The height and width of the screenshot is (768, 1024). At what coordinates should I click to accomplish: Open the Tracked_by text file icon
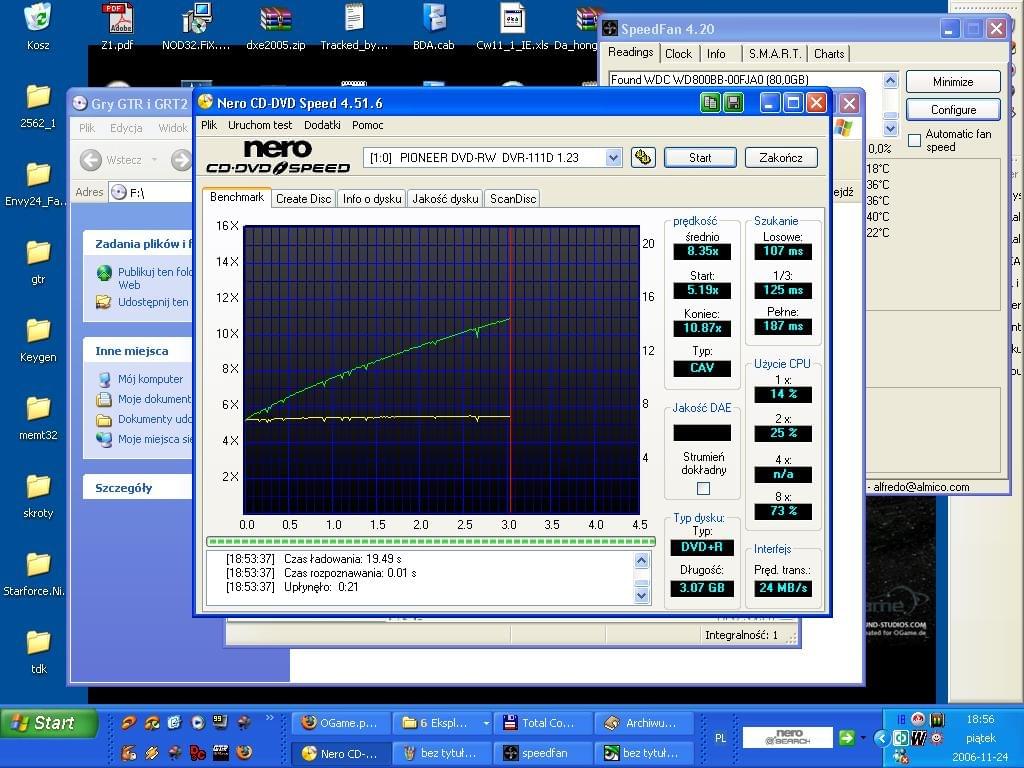tap(354, 25)
